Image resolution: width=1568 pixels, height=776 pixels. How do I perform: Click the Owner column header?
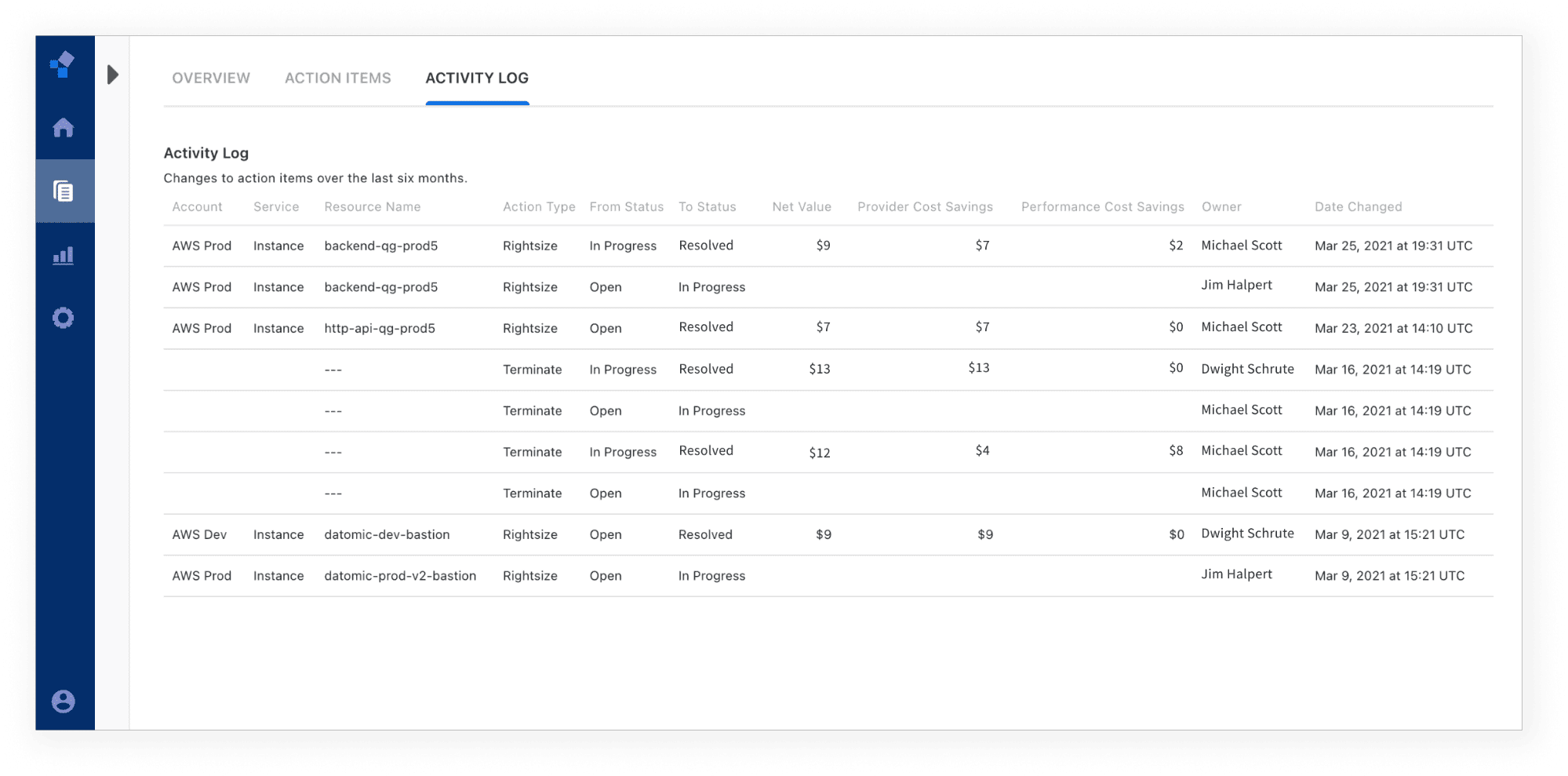click(1221, 206)
